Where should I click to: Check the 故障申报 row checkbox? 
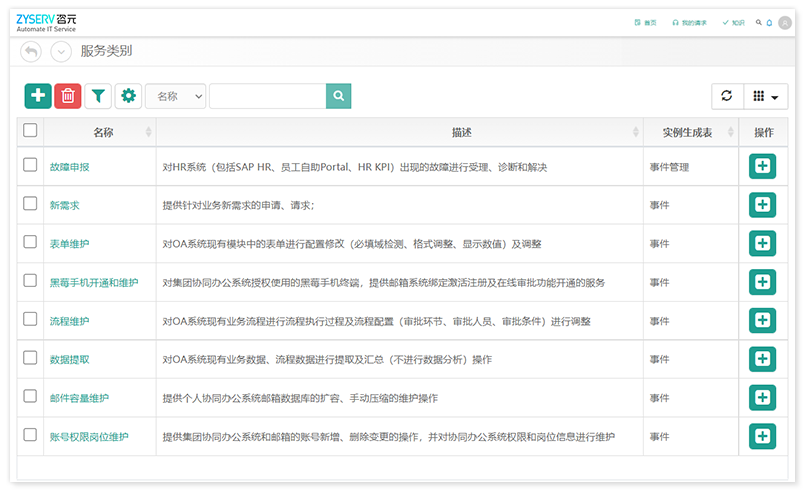pyautogui.click(x=30, y=165)
